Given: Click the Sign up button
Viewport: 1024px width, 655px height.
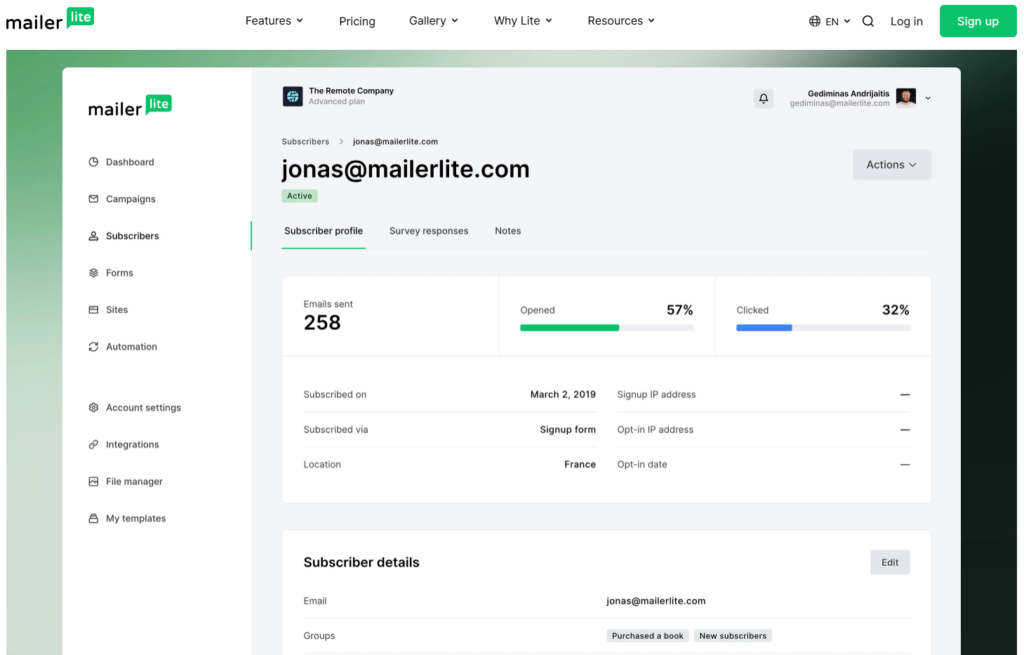Looking at the screenshot, I should (x=978, y=21).
